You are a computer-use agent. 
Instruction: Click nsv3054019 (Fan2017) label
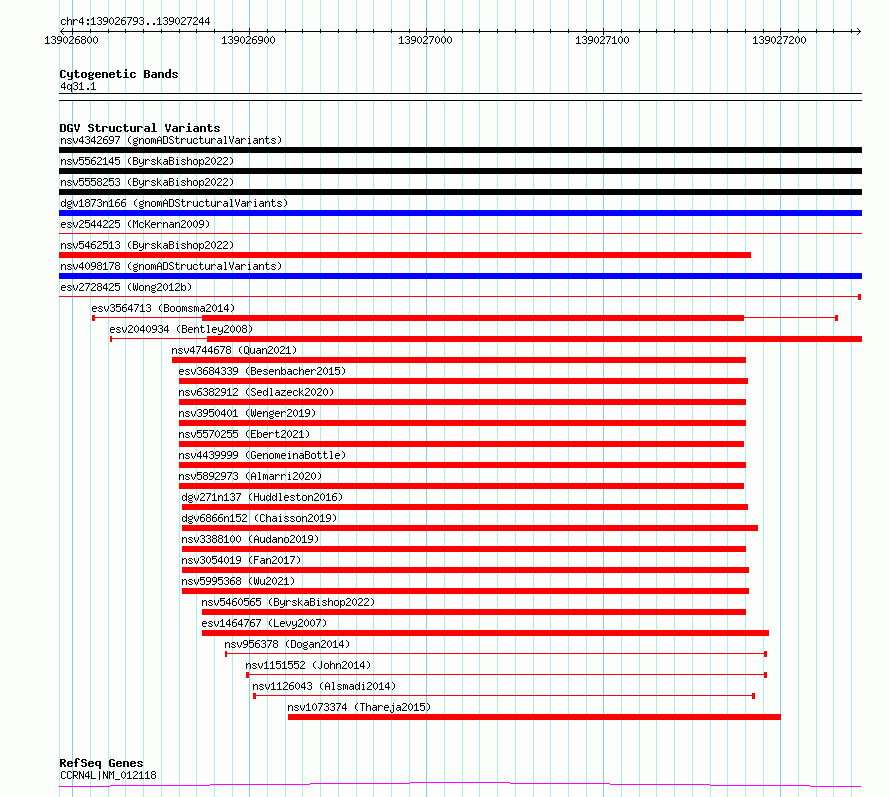click(x=241, y=560)
